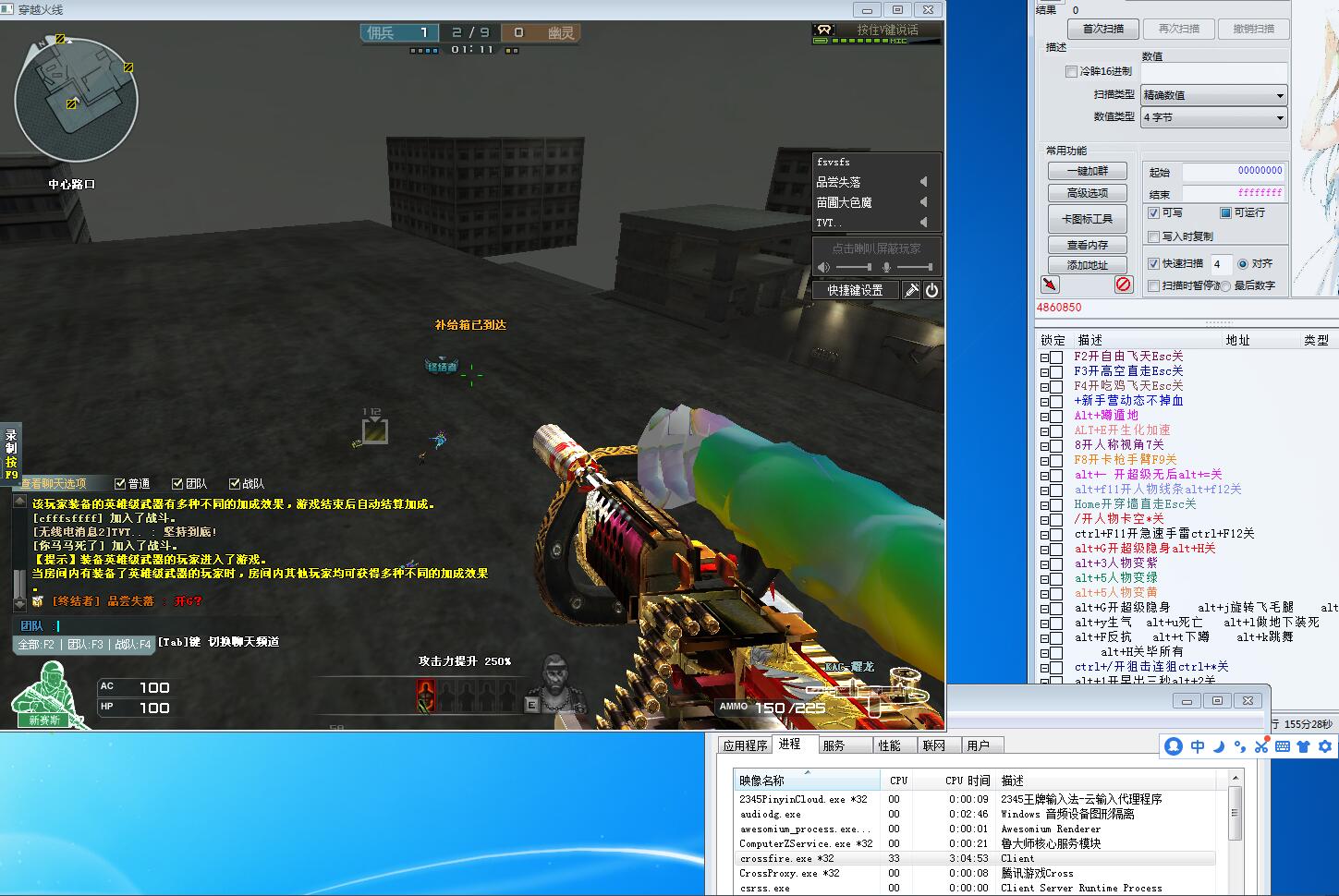Click the red arrow process-picker icon
The image size is (1339, 896).
tap(1050, 285)
